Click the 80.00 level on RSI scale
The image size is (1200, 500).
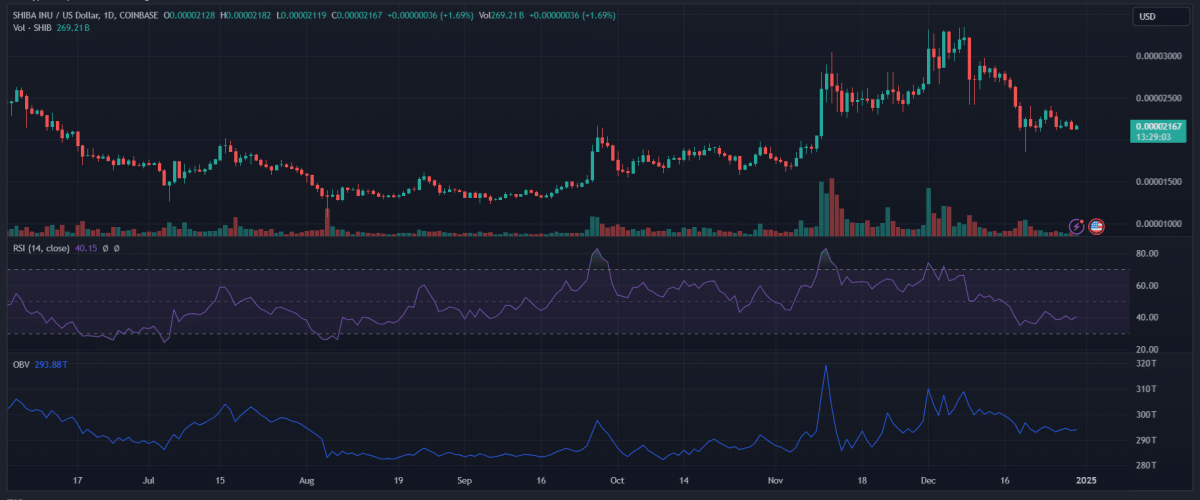(1150, 254)
